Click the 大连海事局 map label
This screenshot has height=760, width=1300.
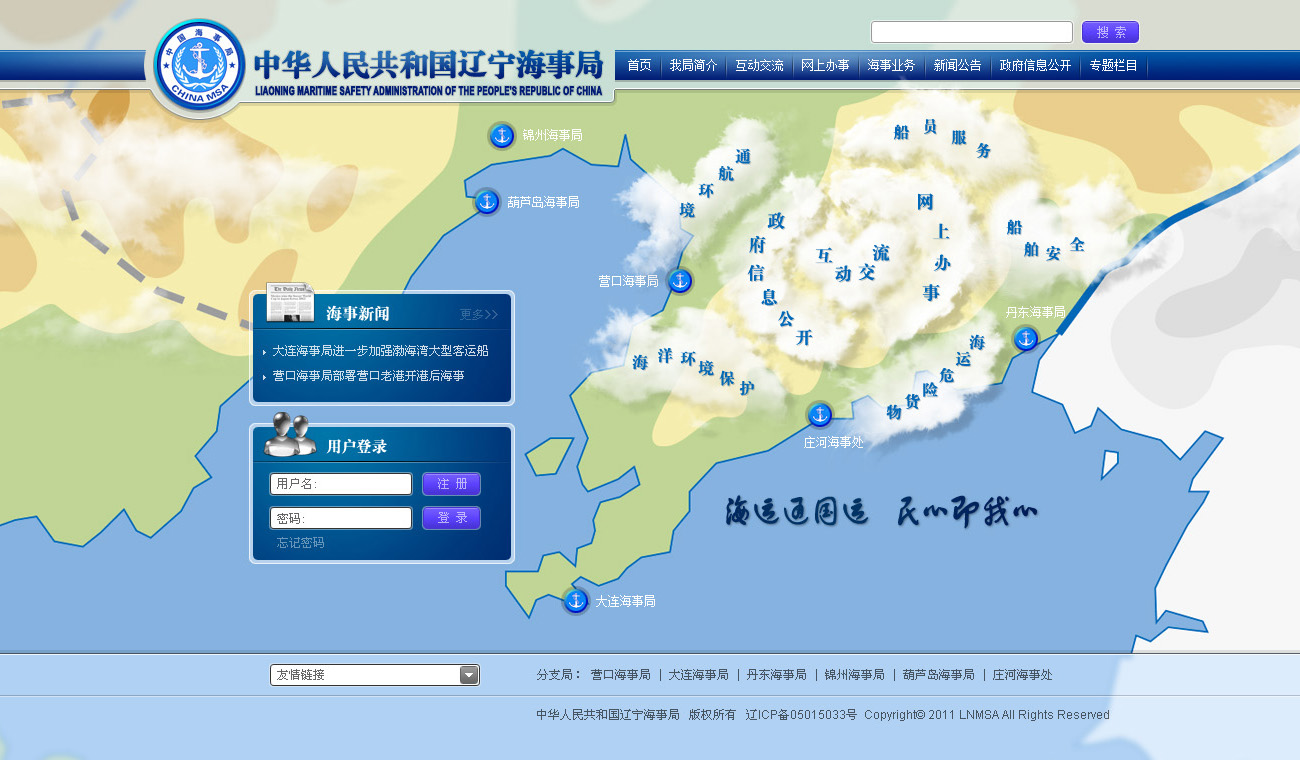tap(625, 601)
